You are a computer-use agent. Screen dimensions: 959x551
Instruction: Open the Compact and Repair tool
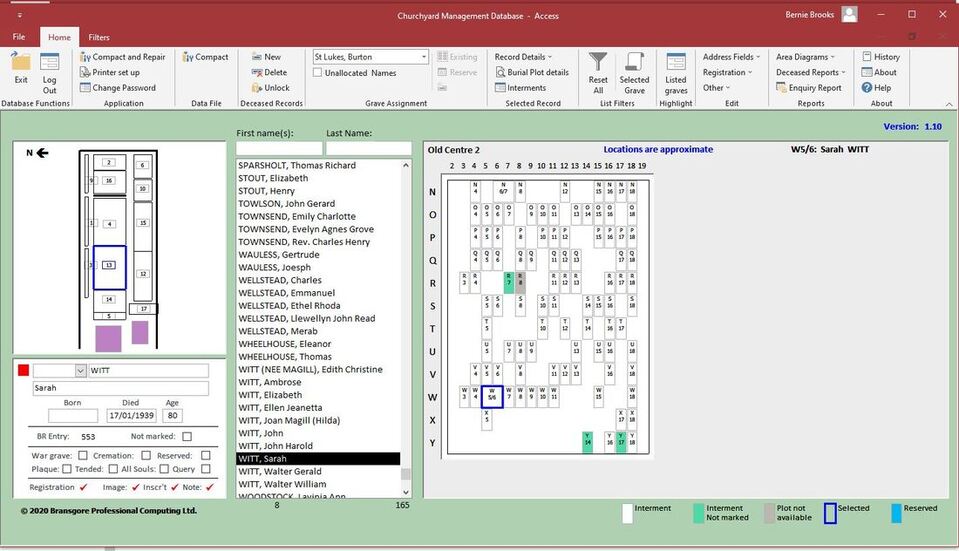point(123,57)
